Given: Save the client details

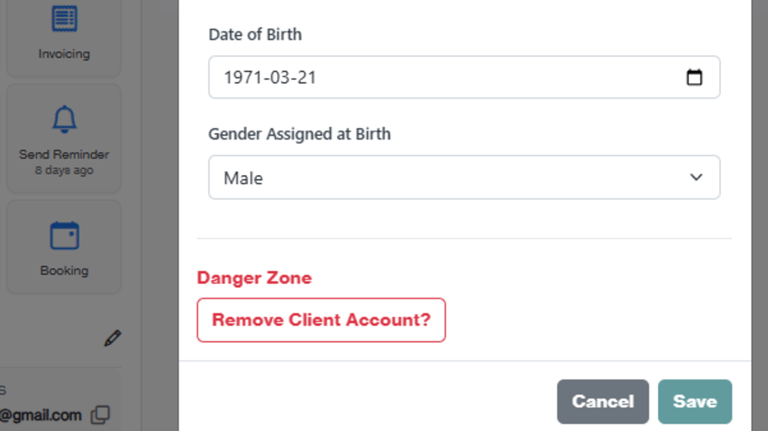Looking at the screenshot, I should click(x=694, y=401).
